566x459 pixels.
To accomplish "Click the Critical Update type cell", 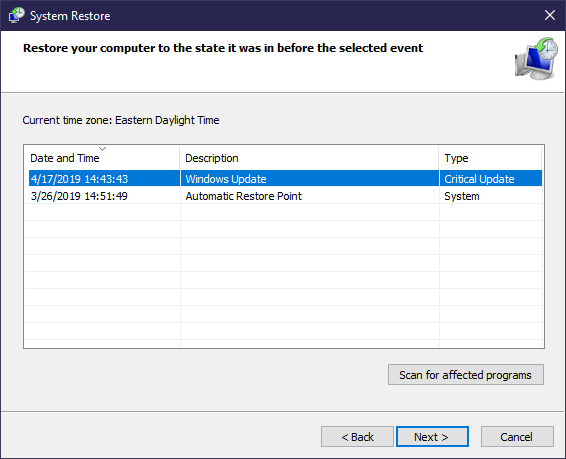I will click(479, 179).
